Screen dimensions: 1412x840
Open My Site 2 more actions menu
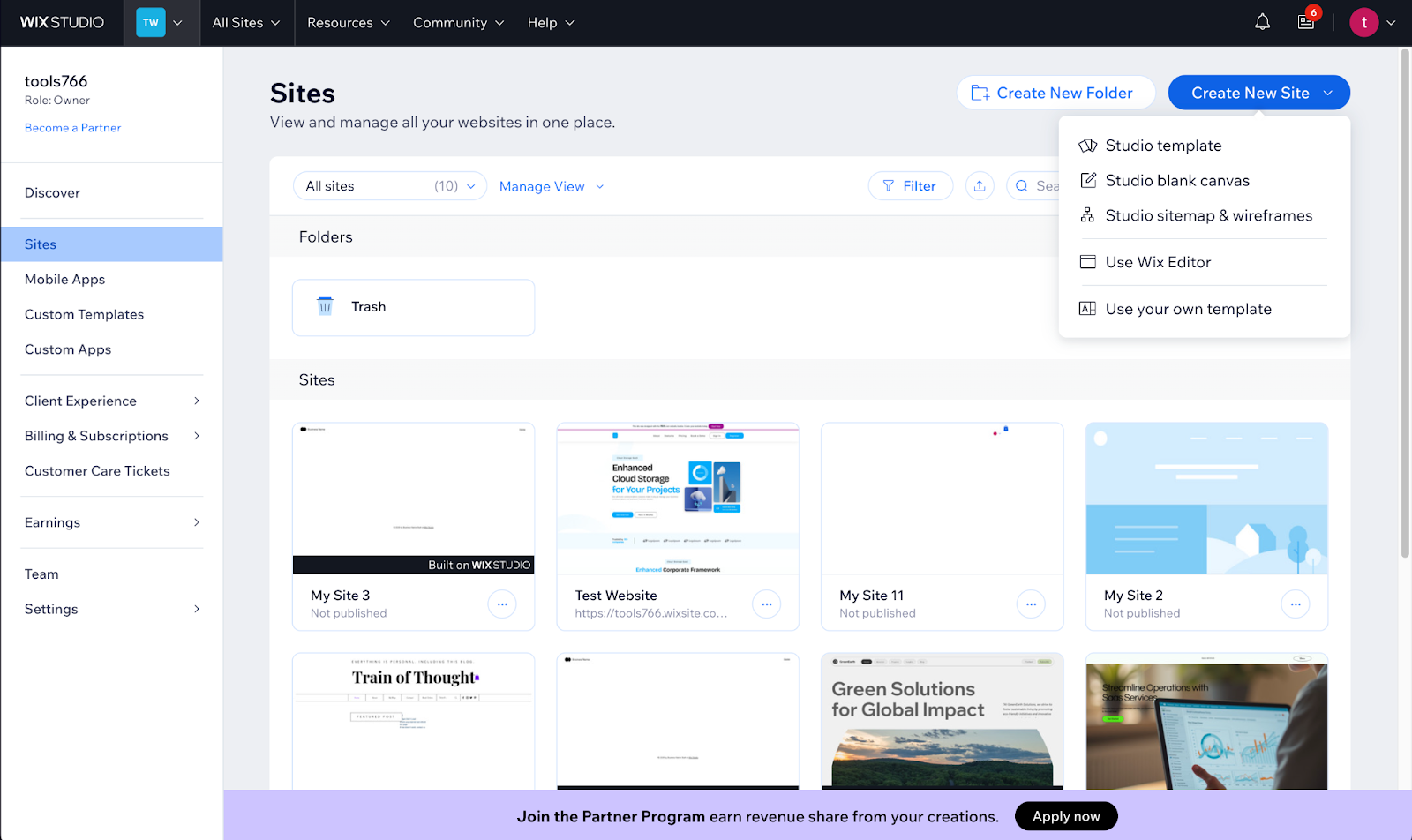(x=1296, y=604)
